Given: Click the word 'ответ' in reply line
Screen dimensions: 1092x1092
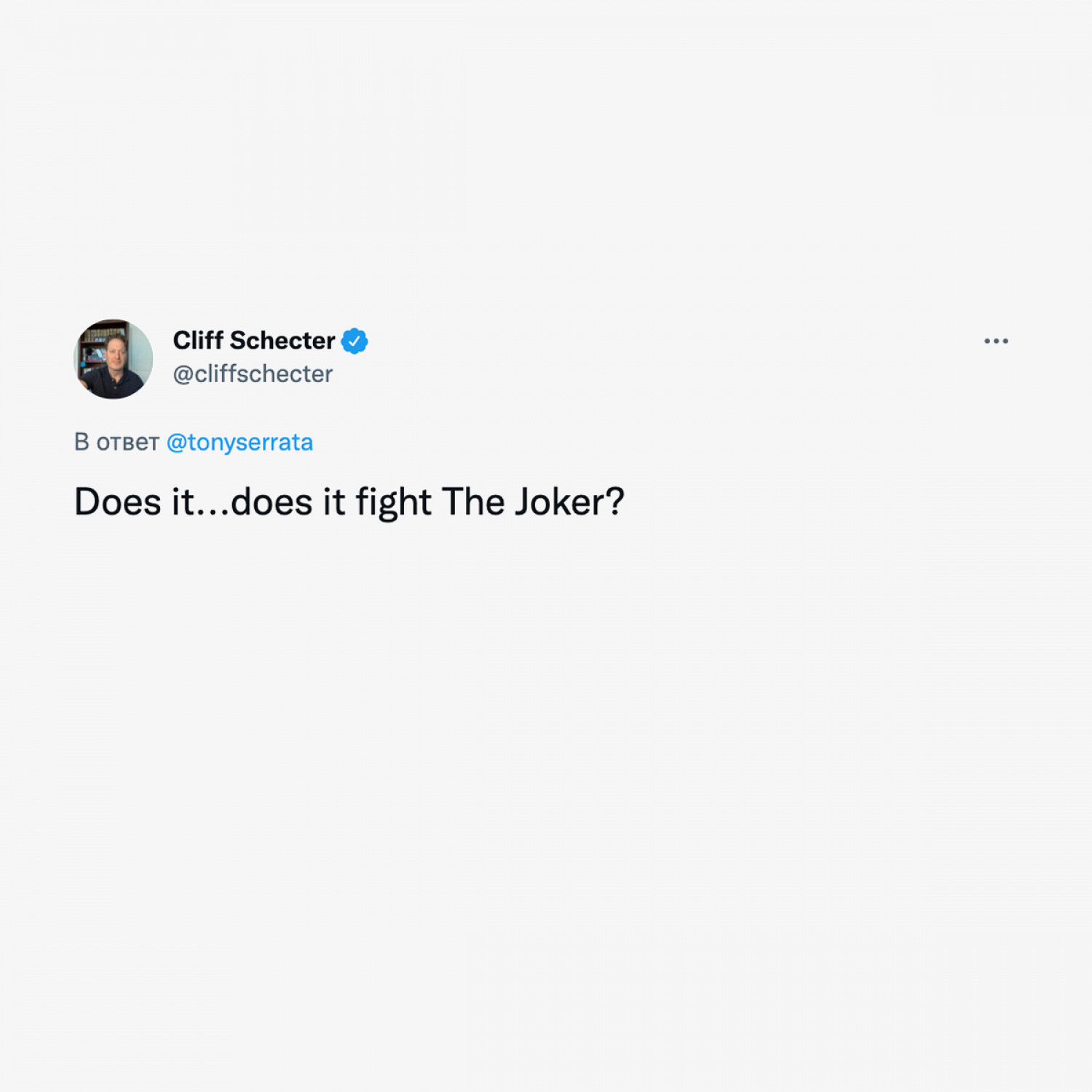Looking at the screenshot, I should point(128,443).
